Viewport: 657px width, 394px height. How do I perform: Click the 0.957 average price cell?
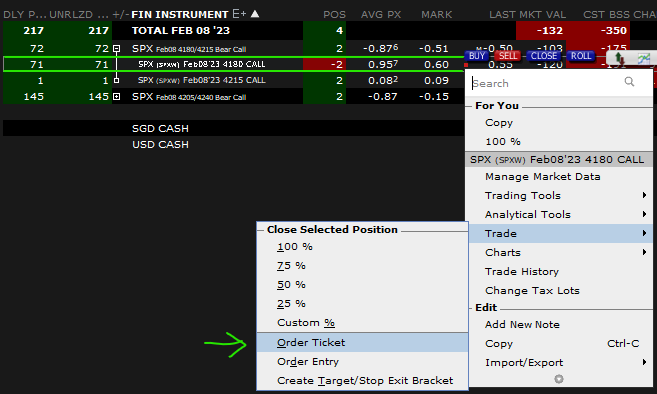point(383,65)
